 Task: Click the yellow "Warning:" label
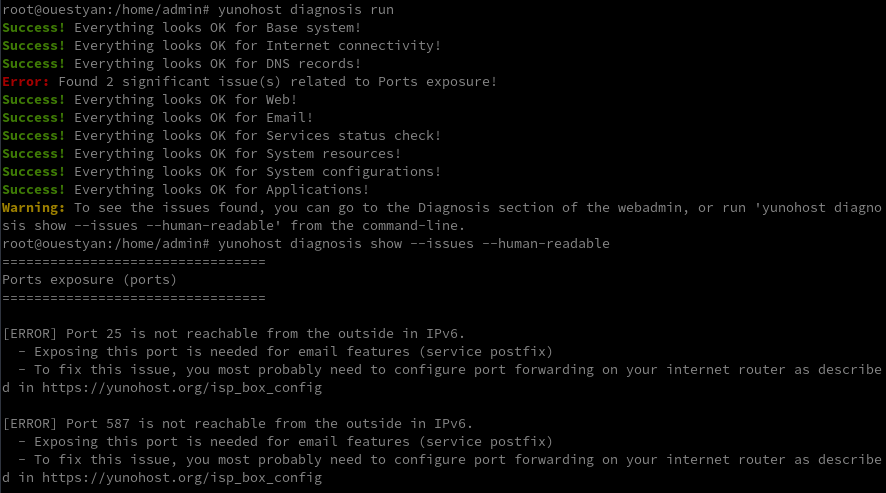click(34, 208)
